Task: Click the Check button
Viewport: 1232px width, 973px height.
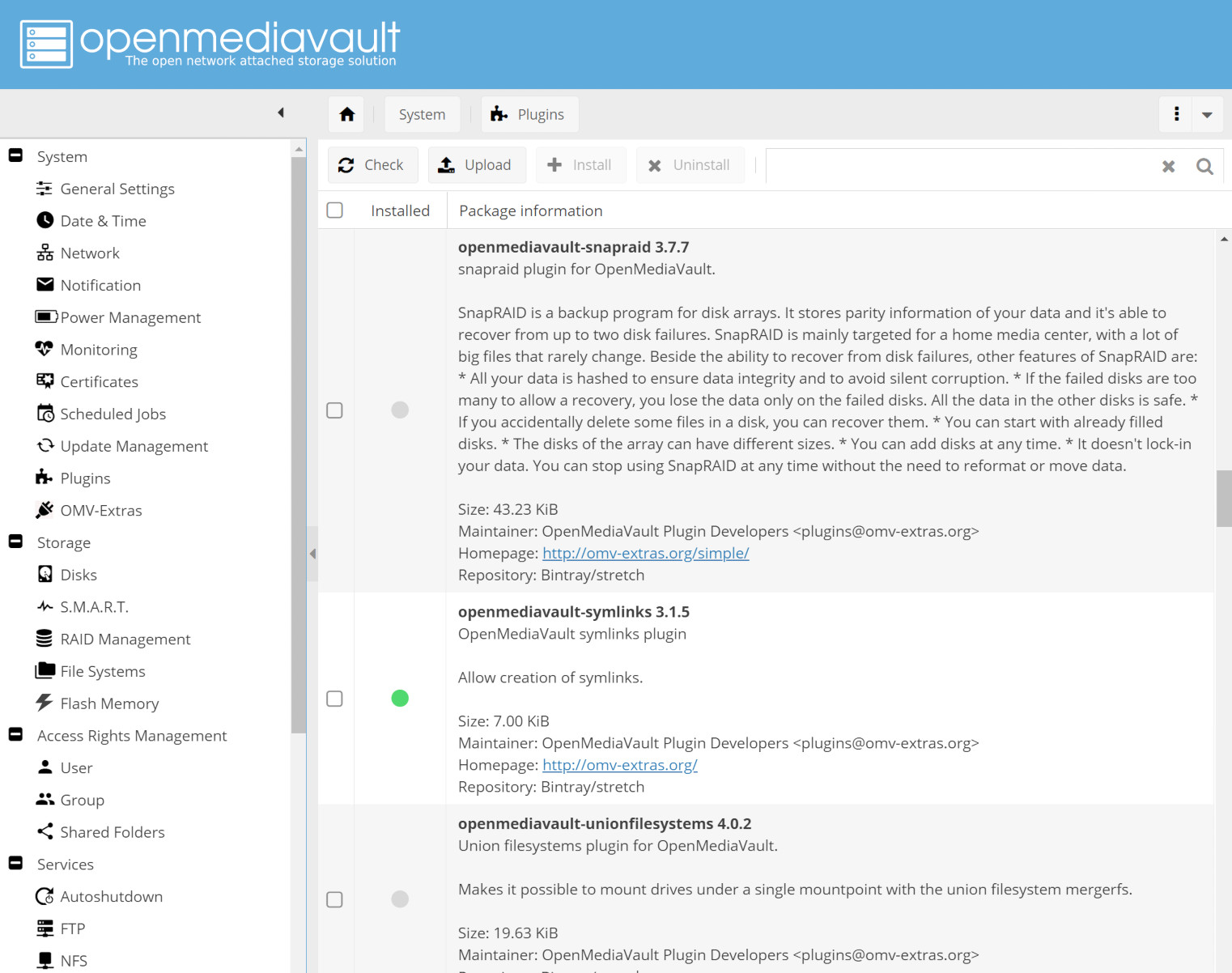Action: 372,165
